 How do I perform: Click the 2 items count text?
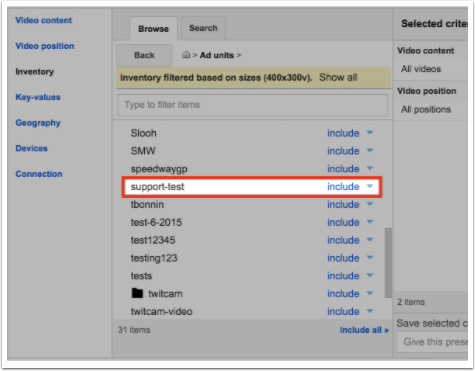tap(411, 302)
